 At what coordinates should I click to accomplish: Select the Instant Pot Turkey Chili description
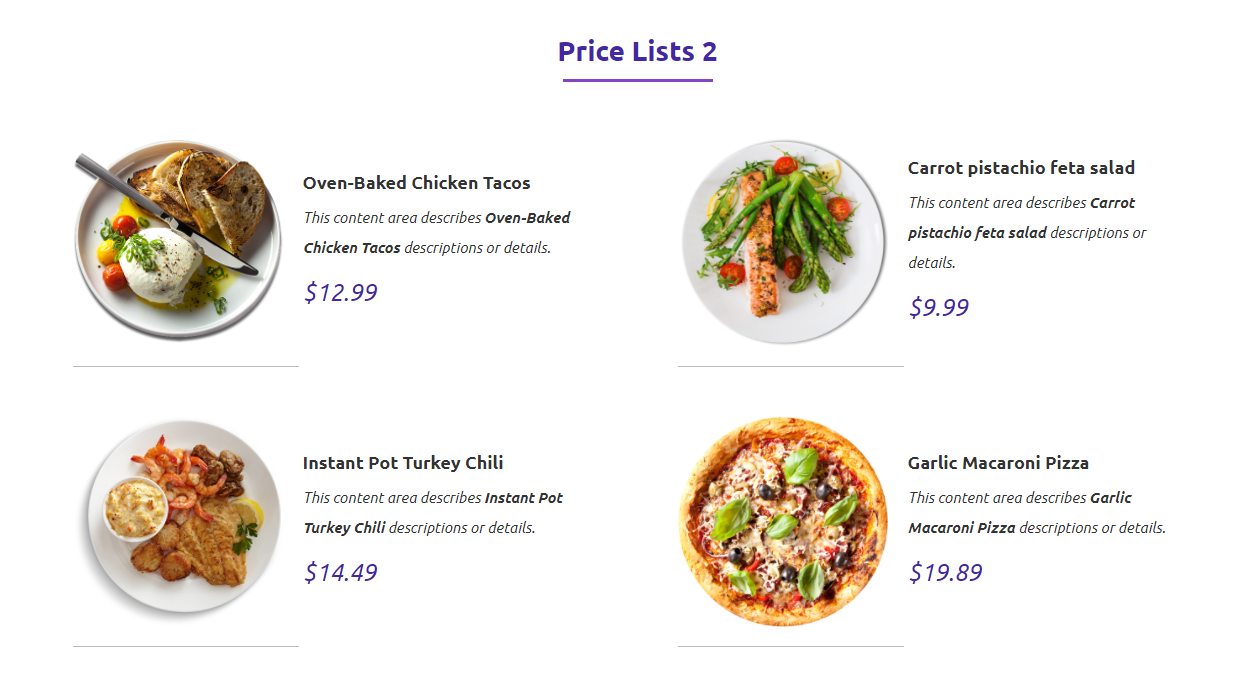click(434, 513)
